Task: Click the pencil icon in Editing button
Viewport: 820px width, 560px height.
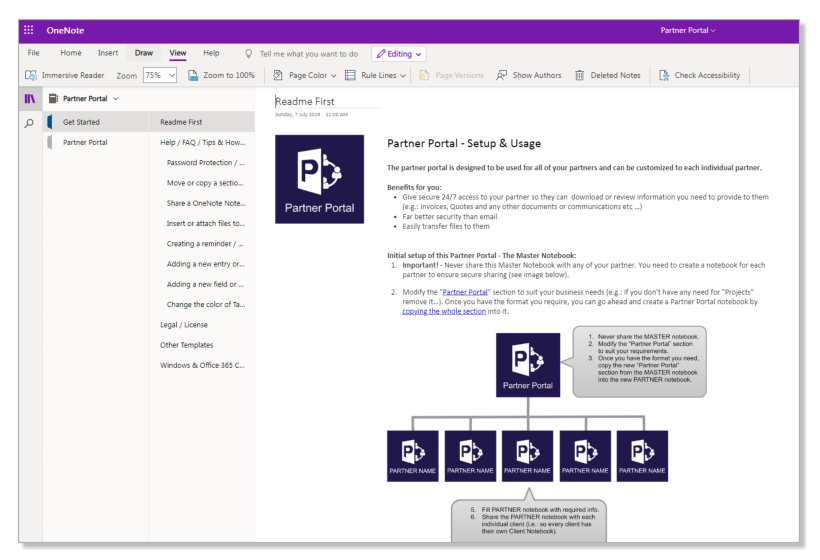Action: coord(381,53)
